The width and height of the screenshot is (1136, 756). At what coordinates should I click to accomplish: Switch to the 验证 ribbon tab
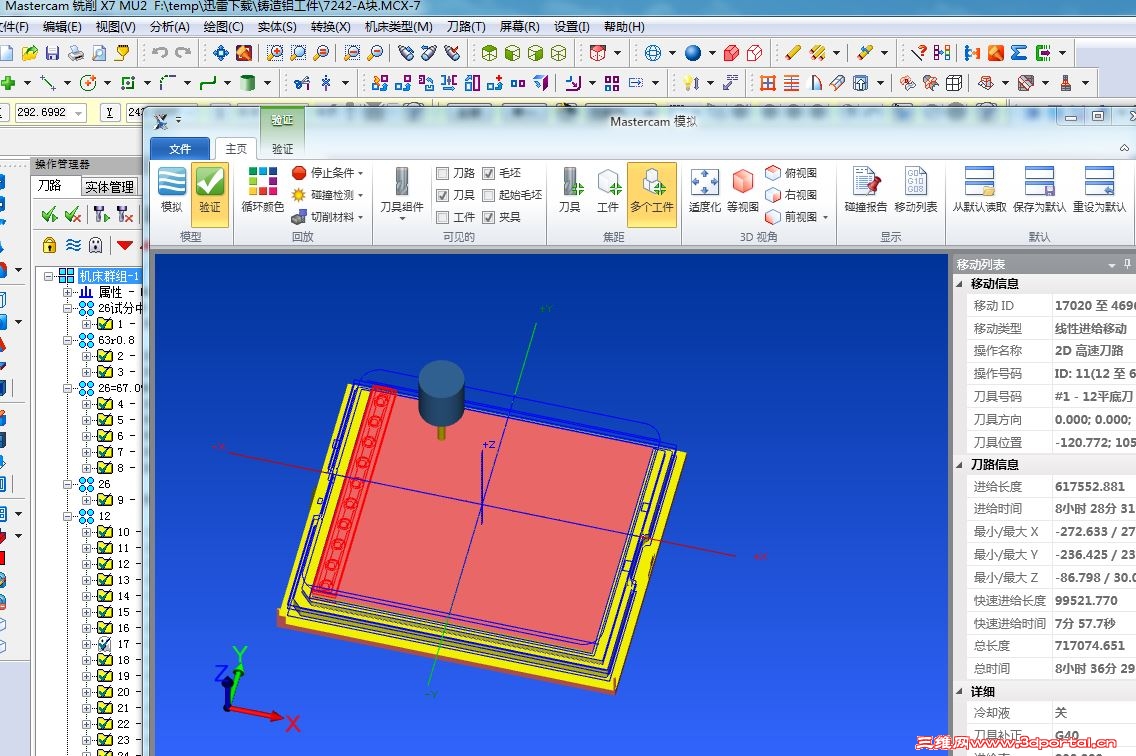click(283, 149)
